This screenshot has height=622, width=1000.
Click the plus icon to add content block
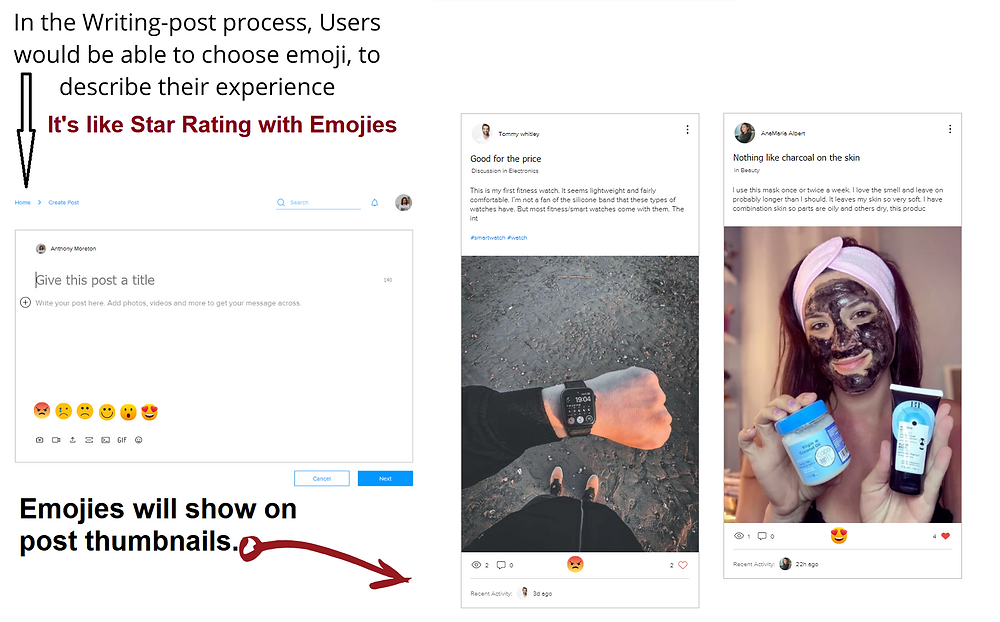click(x=26, y=302)
